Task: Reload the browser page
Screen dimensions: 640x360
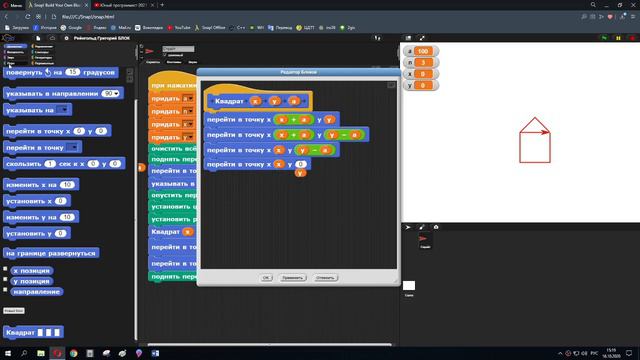Action: point(27,17)
